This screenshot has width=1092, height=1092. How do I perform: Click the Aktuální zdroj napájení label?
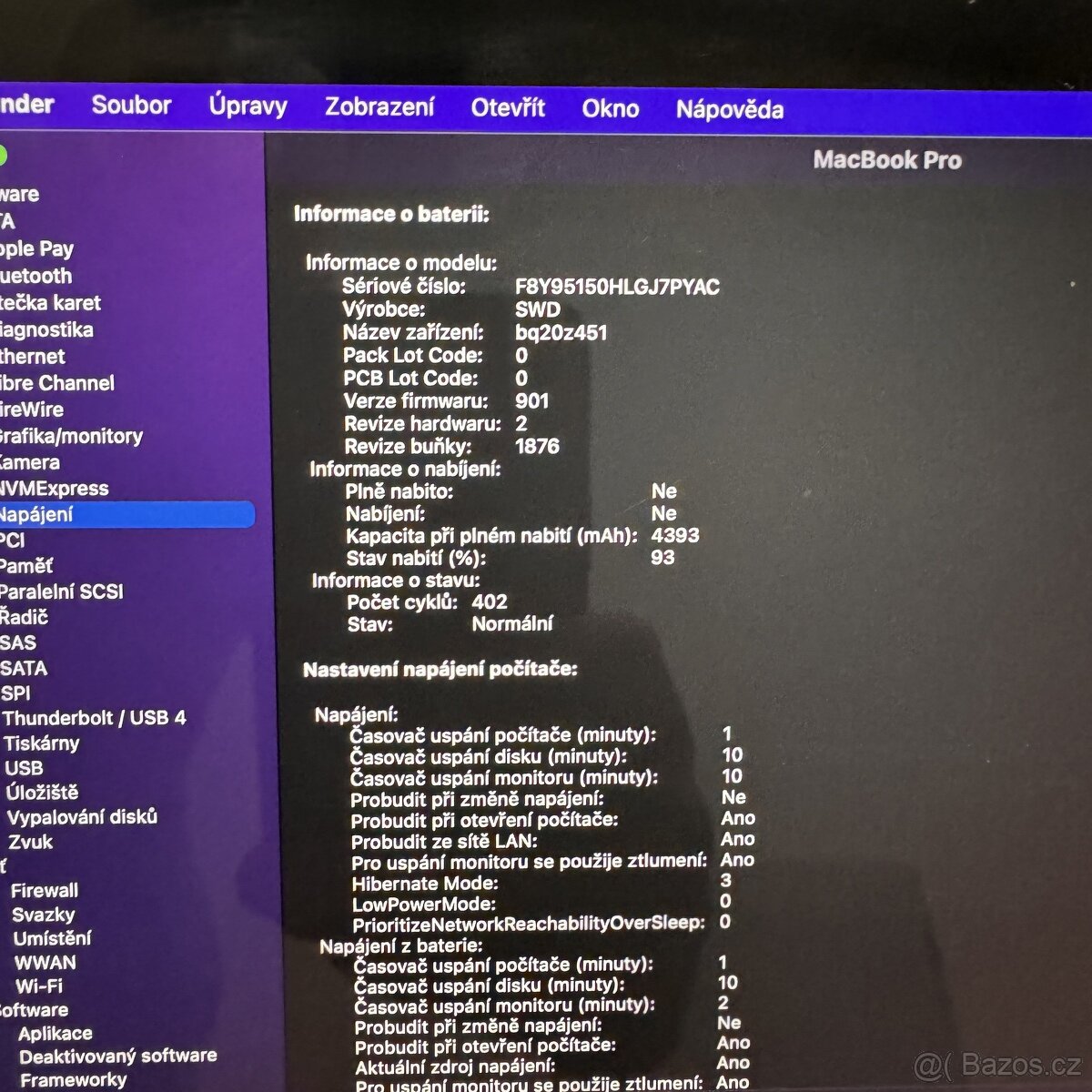[x=455, y=1067]
